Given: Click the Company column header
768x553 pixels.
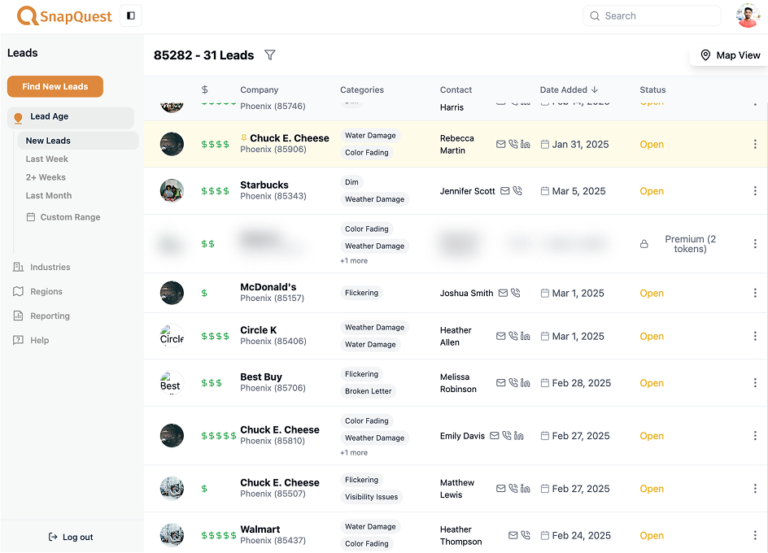Looking at the screenshot, I should pos(259,90).
